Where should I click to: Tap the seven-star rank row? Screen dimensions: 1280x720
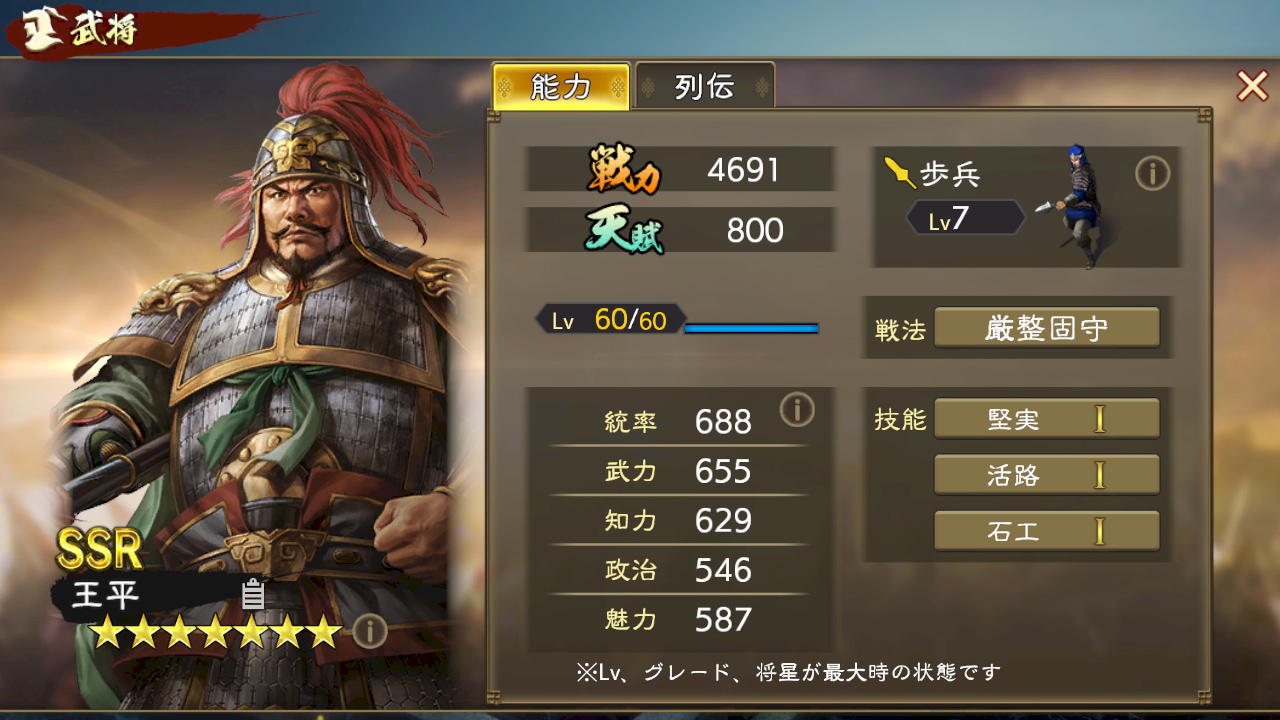point(216,632)
